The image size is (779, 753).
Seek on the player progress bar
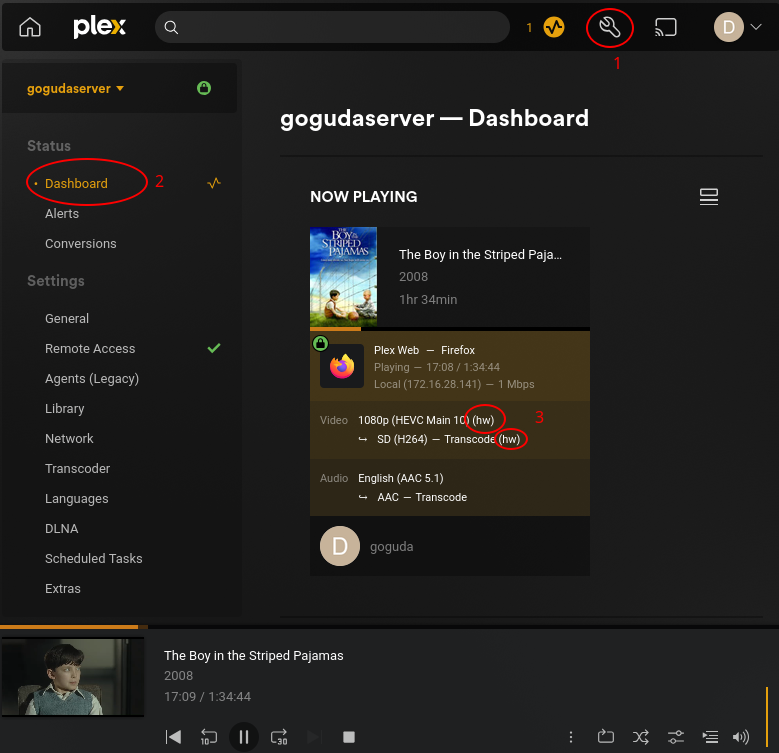[x=390, y=627]
